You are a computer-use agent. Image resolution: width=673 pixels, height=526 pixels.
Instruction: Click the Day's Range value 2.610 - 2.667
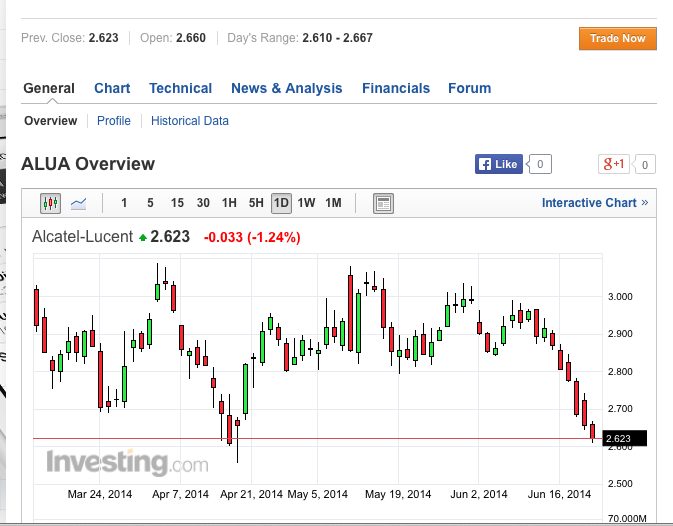point(337,38)
